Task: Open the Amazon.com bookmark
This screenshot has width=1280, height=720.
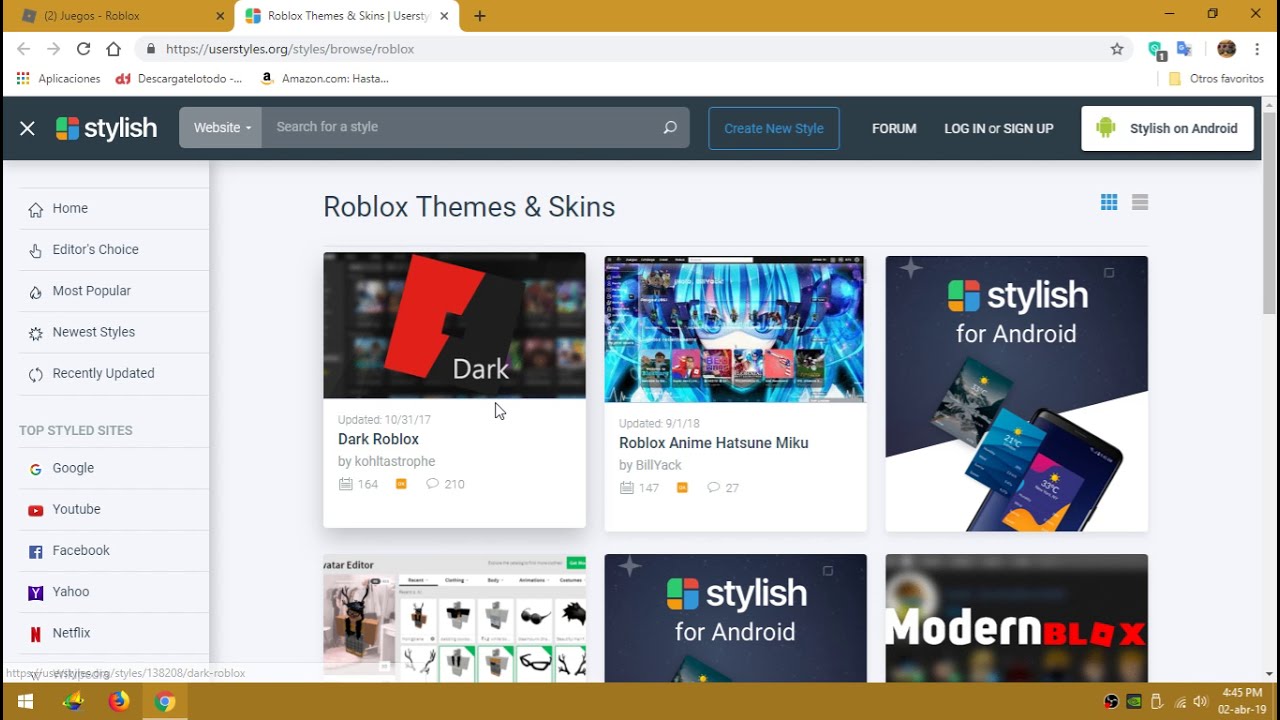Action: point(324,78)
